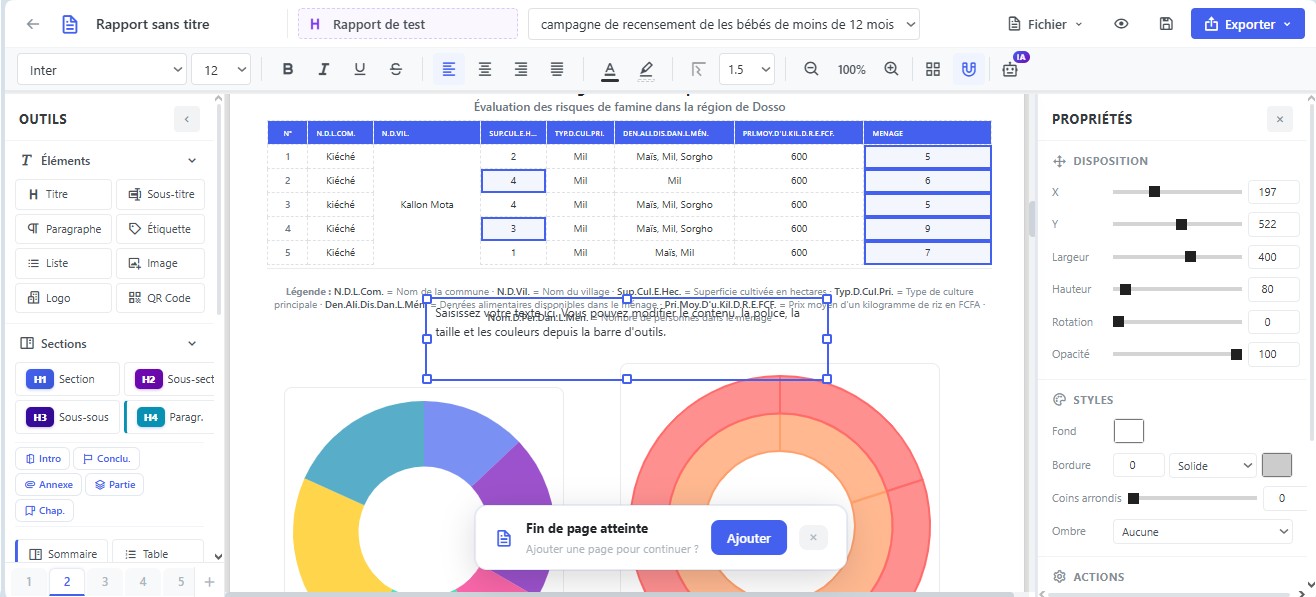Apply strikethrough formatting to text
The height and width of the screenshot is (597, 1316).
pyautogui.click(x=396, y=70)
